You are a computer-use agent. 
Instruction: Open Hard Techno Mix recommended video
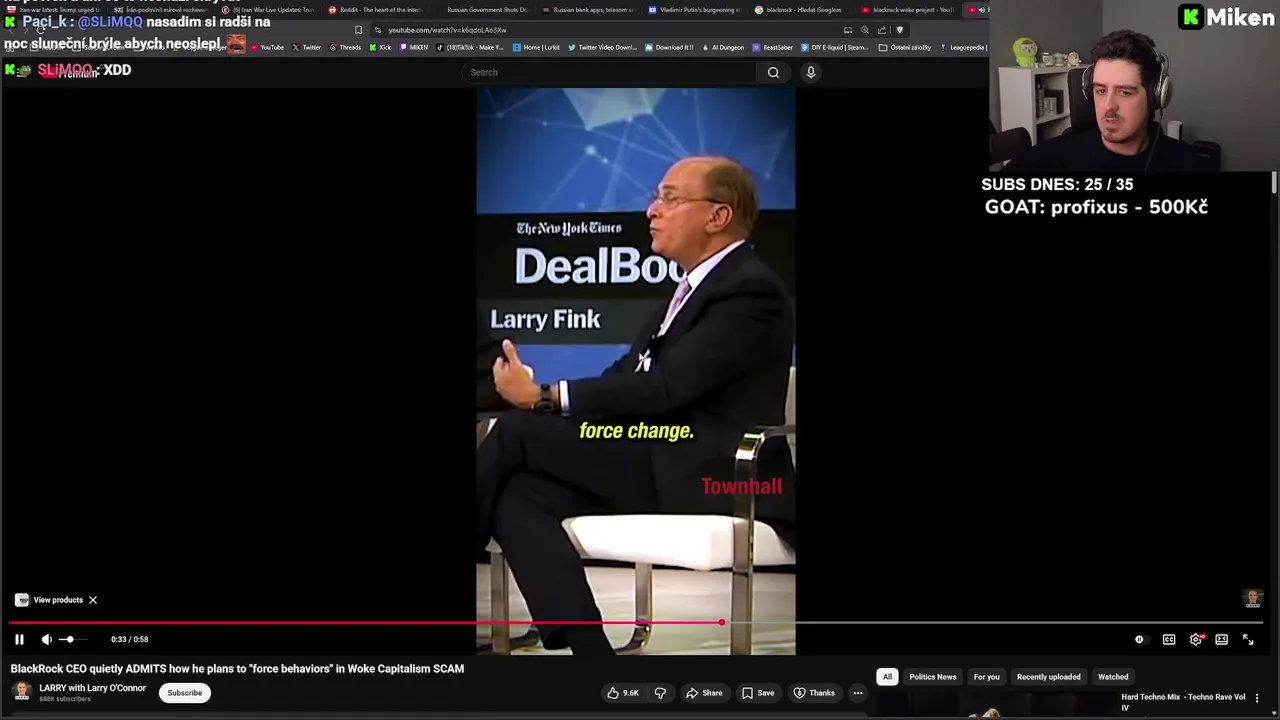(x=1184, y=702)
